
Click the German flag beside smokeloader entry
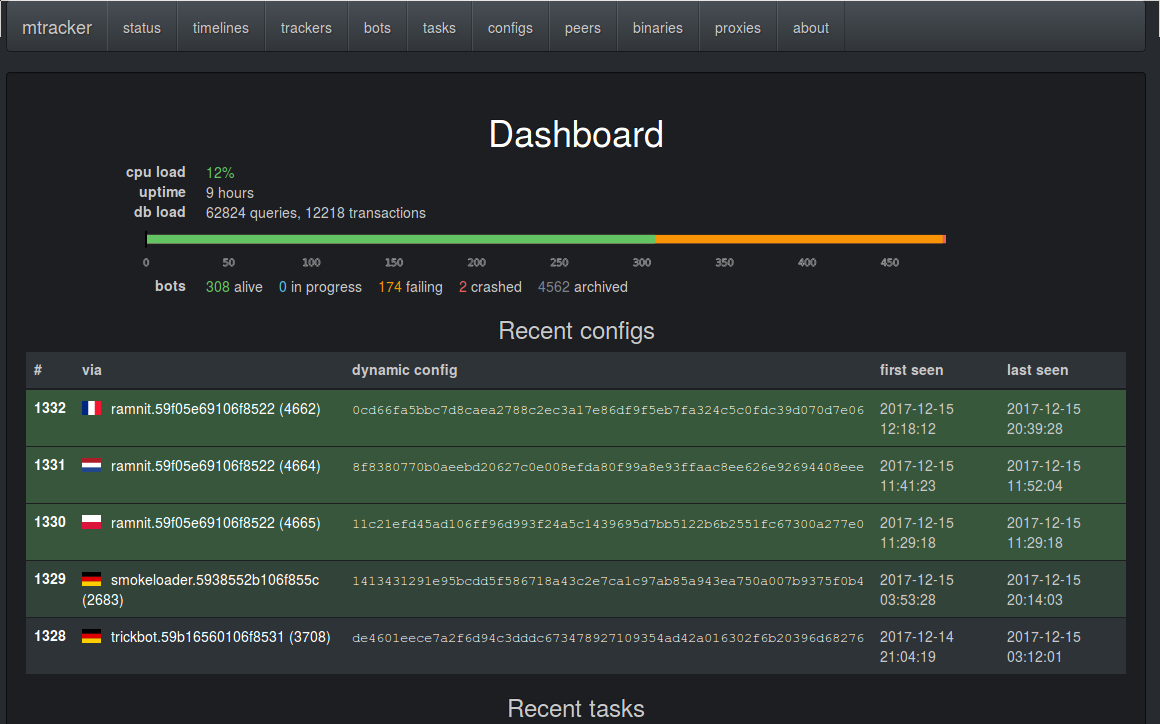[92, 580]
